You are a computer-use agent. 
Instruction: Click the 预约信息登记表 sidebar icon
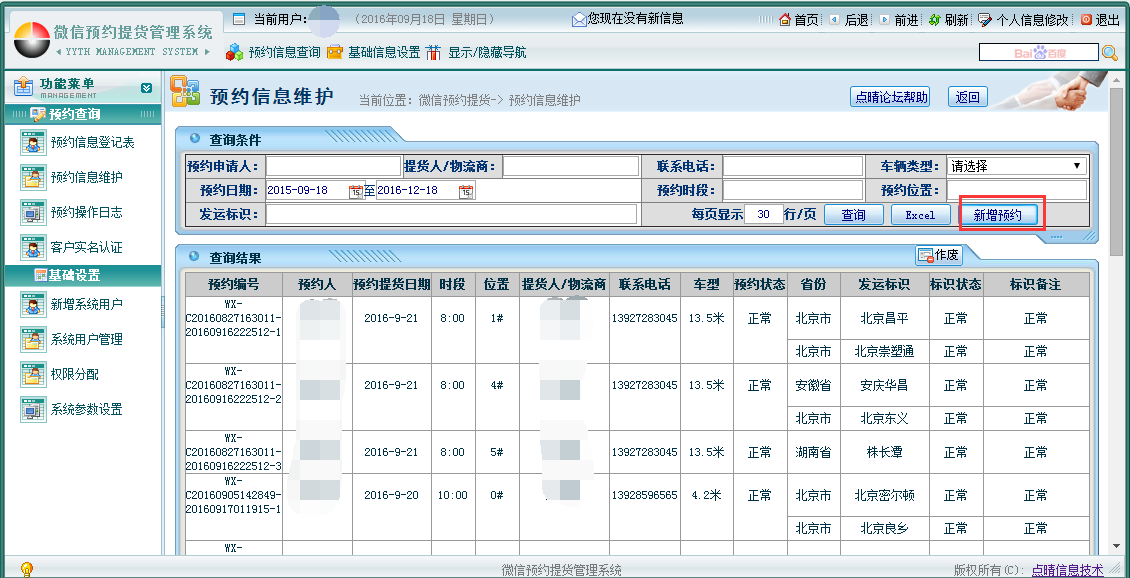coord(33,143)
